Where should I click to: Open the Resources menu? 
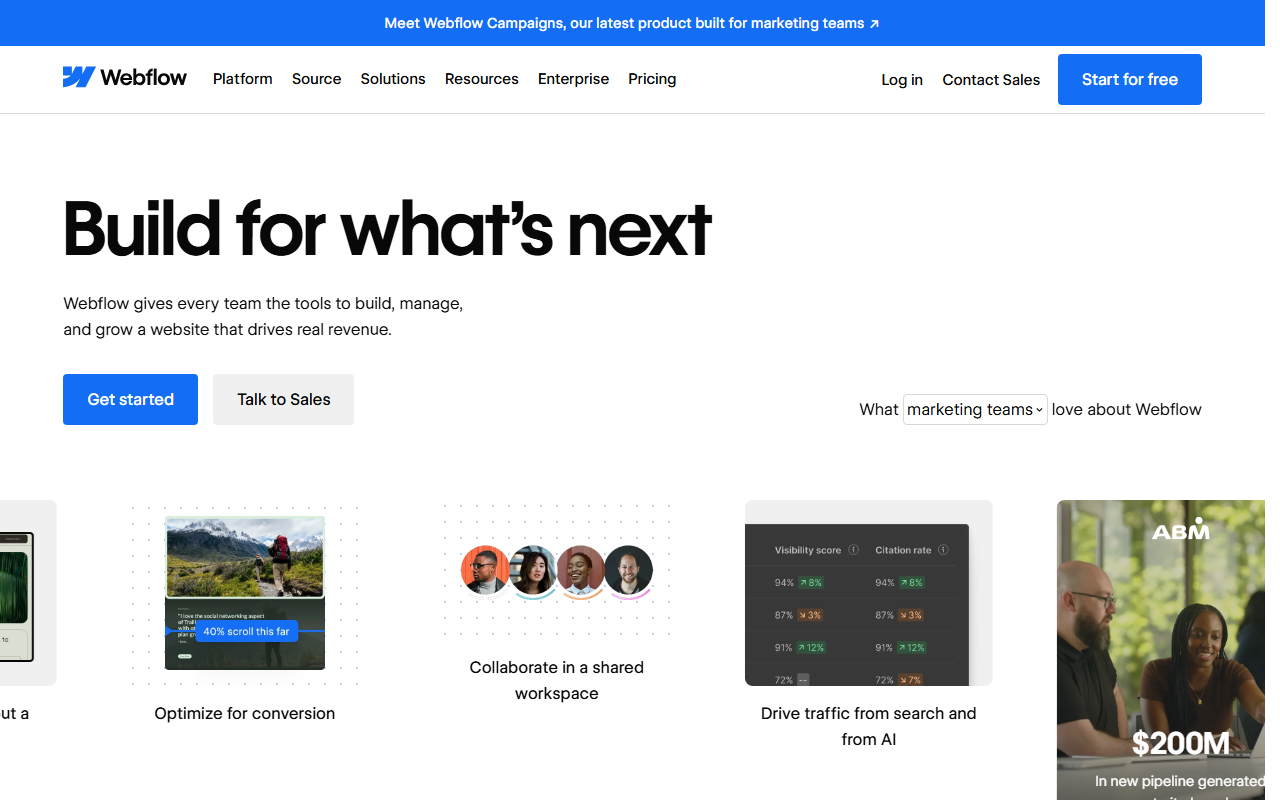pyautogui.click(x=482, y=79)
